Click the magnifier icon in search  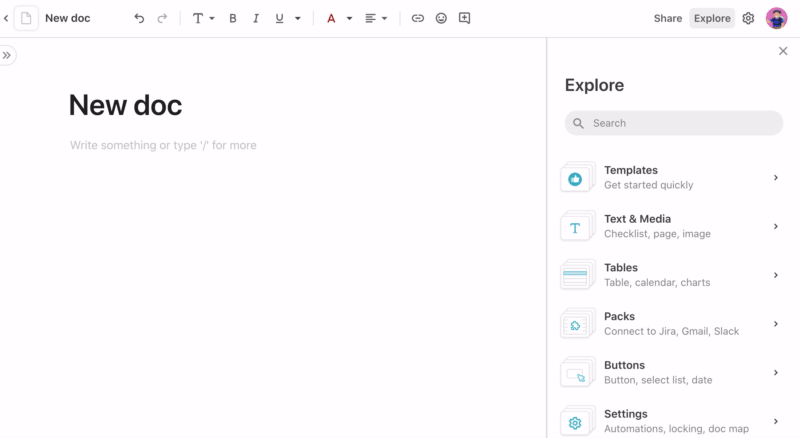pos(578,123)
